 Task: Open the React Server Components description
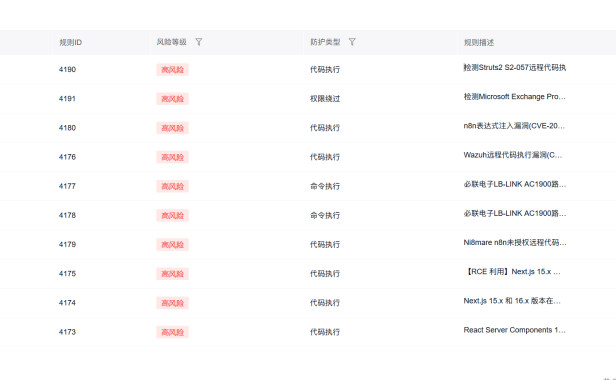[515, 330]
